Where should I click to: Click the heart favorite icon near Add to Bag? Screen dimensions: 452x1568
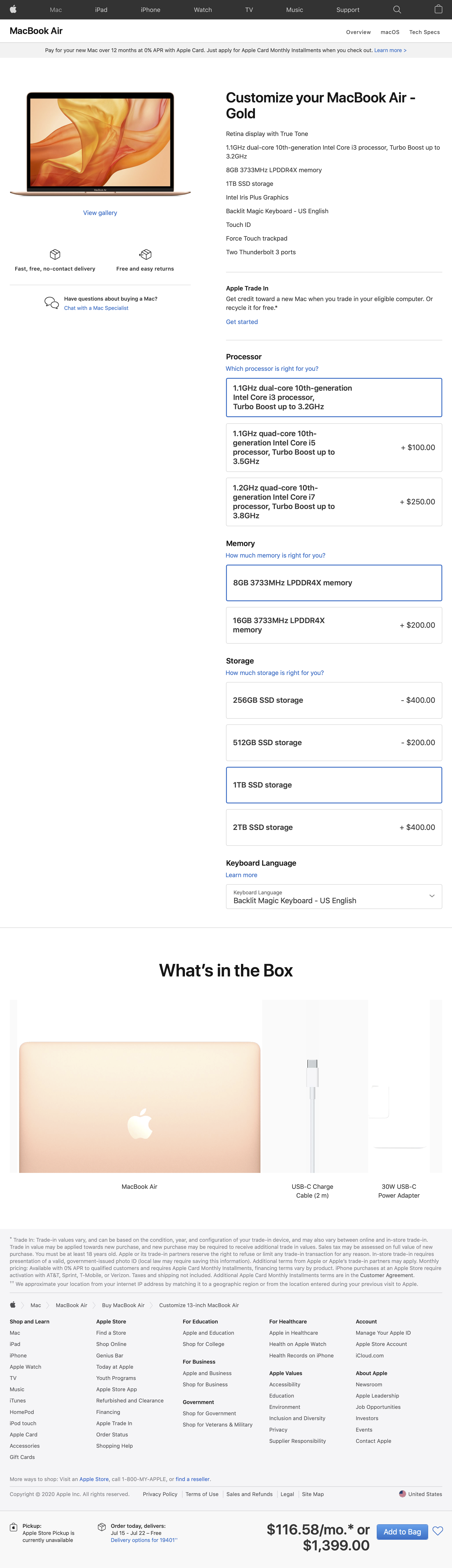point(437,1531)
